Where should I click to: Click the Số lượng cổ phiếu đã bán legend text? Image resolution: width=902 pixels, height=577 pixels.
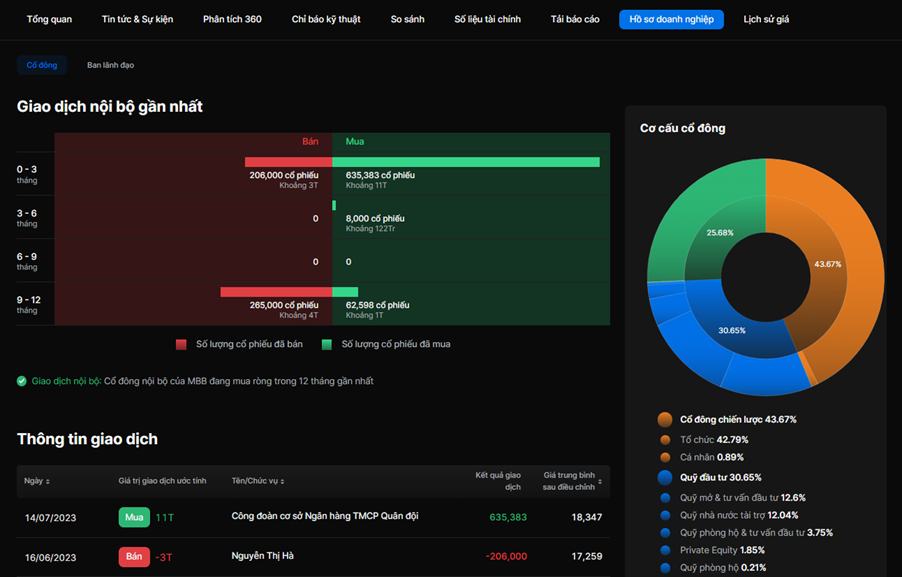tap(249, 344)
